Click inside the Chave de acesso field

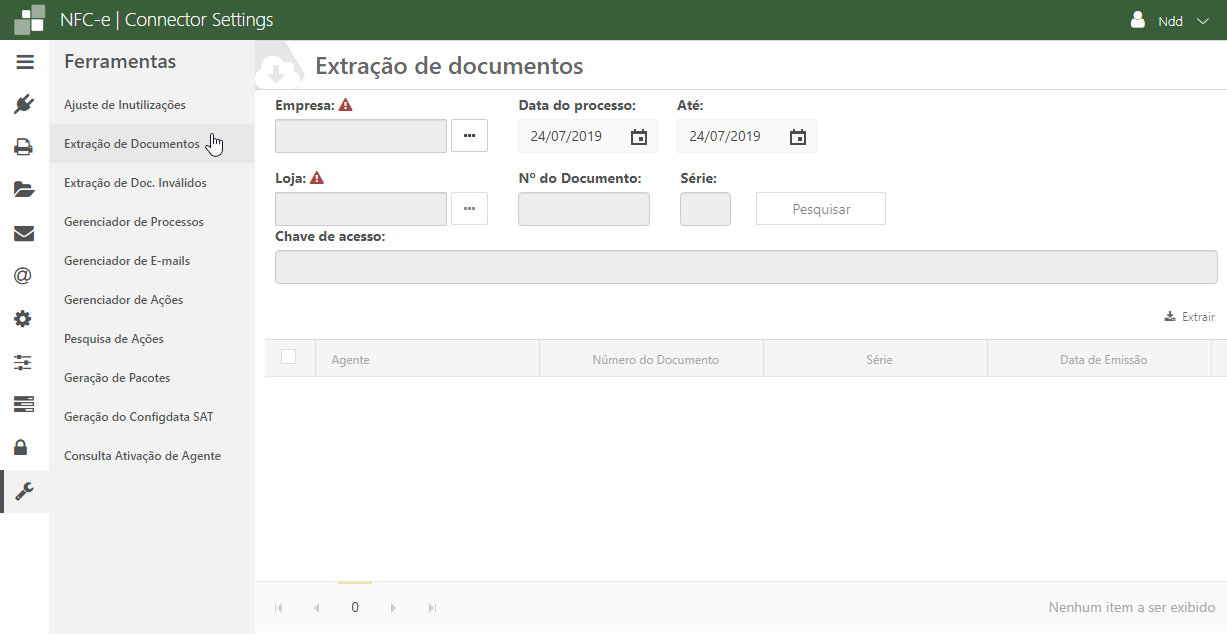point(745,267)
